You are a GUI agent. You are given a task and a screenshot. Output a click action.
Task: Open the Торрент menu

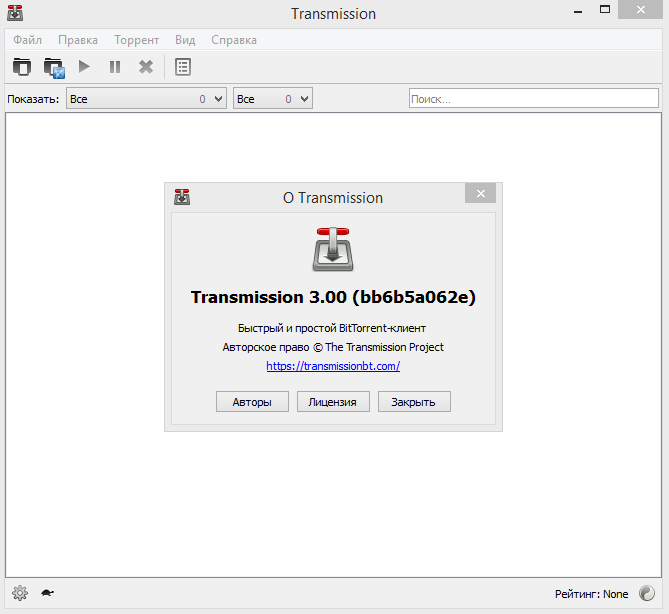[x=137, y=40]
